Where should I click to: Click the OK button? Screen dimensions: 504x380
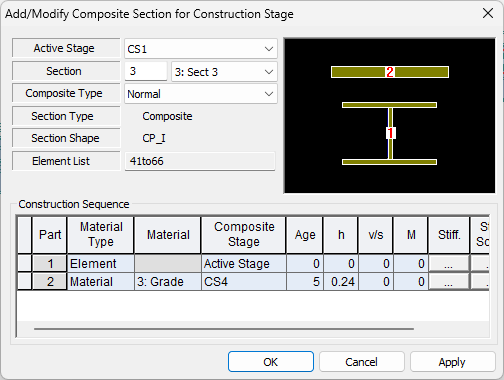click(x=271, y=362)
